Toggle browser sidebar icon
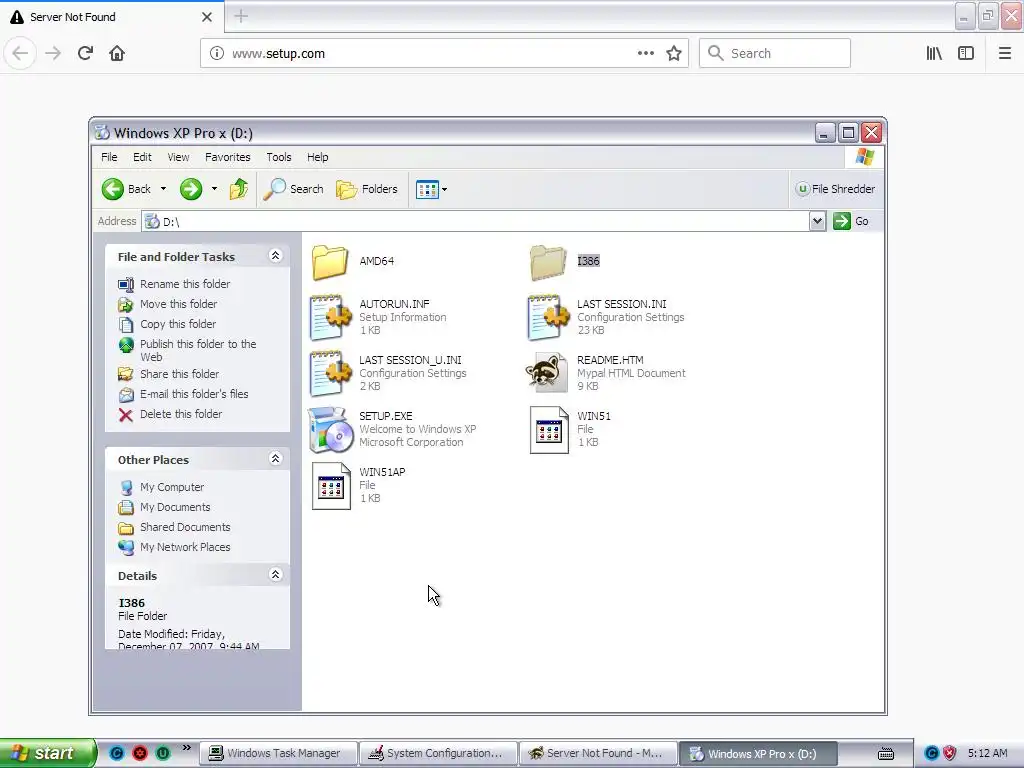The height and width of the screenshot is (768, 1024). point(966,54)
